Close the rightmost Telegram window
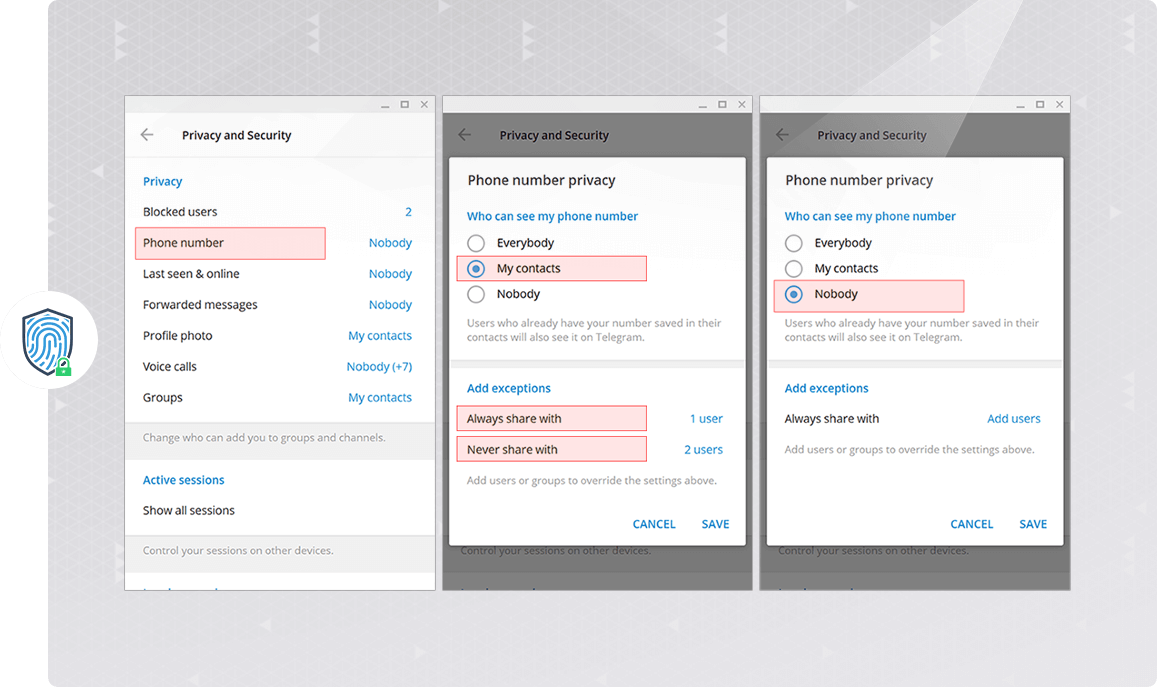This screenshot has width=1157, height=687. point(1059,104)
